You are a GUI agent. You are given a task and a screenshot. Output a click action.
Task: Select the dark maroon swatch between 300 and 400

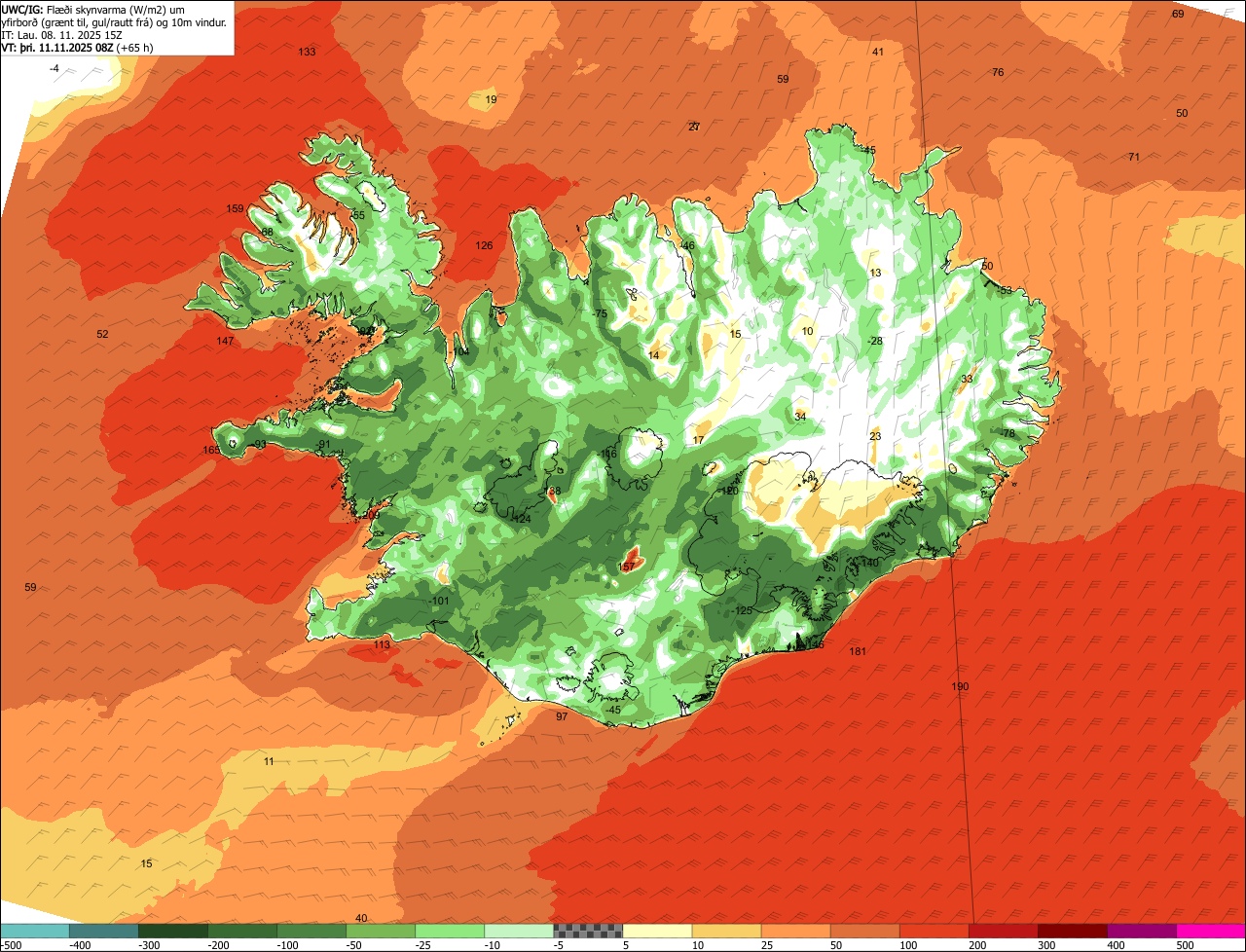click(1073, 931)
